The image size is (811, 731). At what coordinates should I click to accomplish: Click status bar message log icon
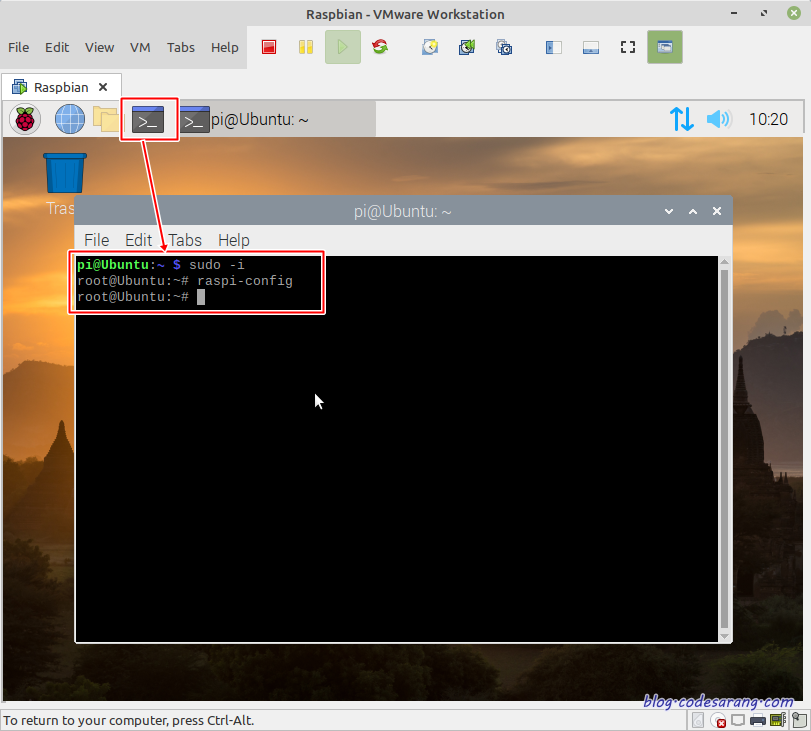799,720
